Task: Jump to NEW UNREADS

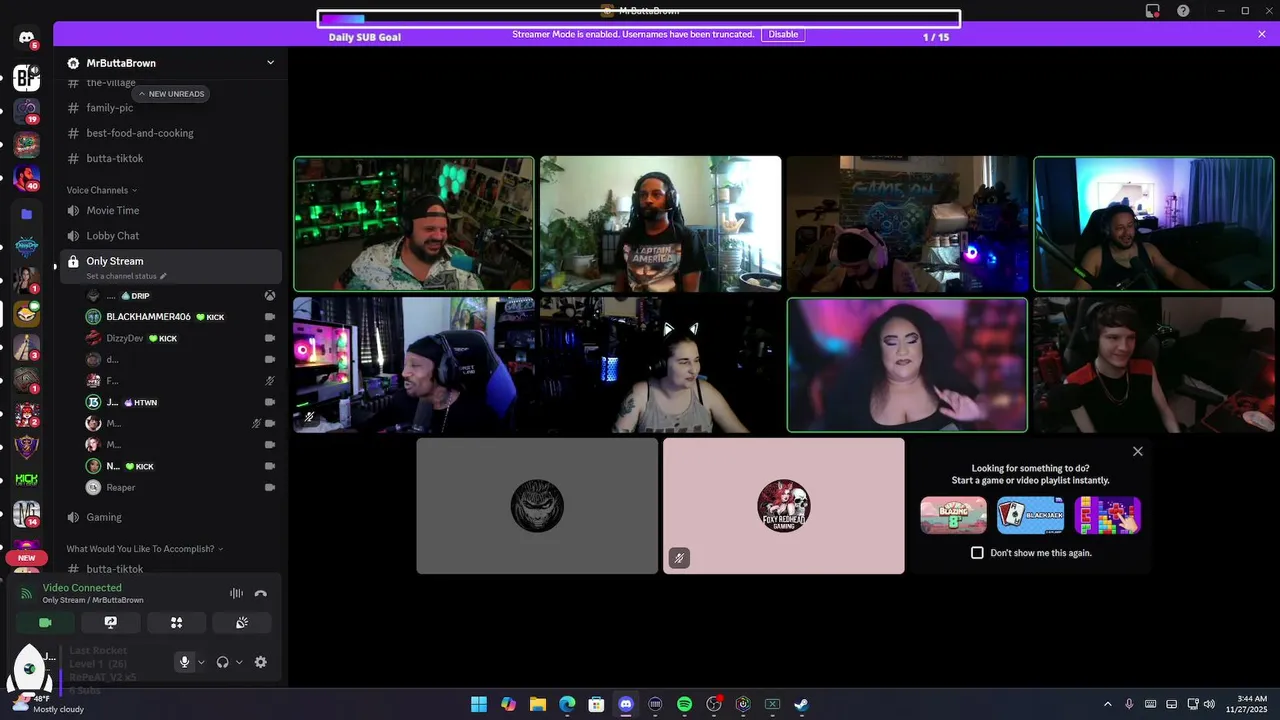Action: tap(171, 94)
